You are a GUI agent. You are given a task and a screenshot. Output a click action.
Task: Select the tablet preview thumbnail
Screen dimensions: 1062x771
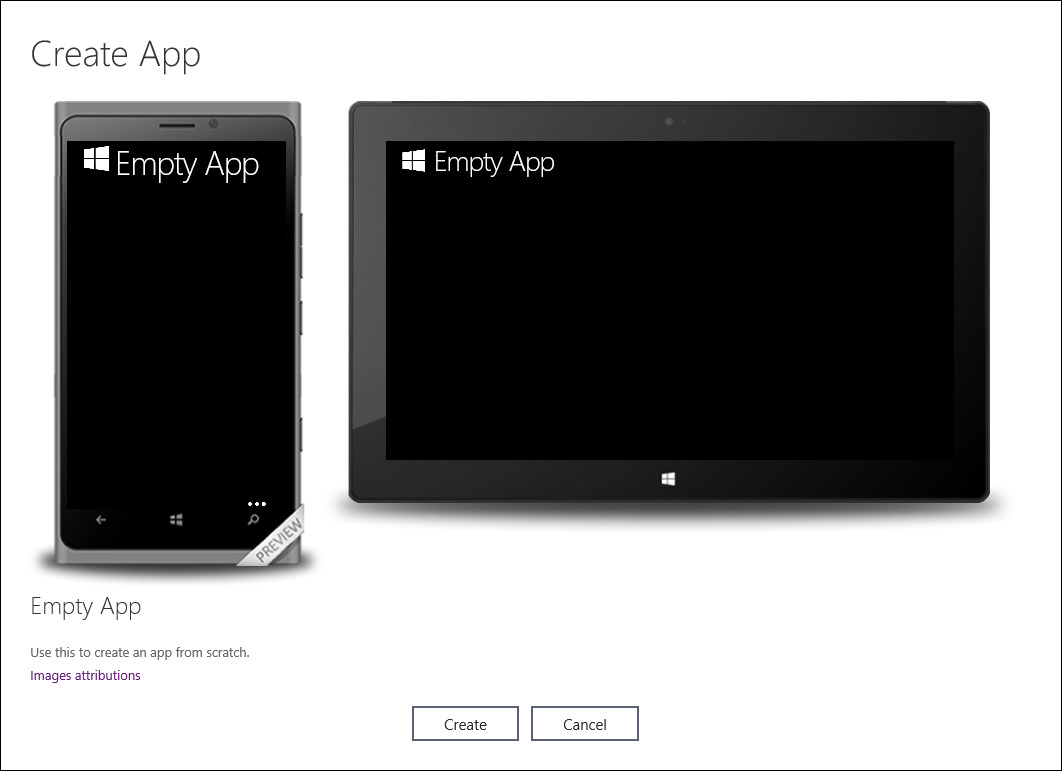pos(668,300)
